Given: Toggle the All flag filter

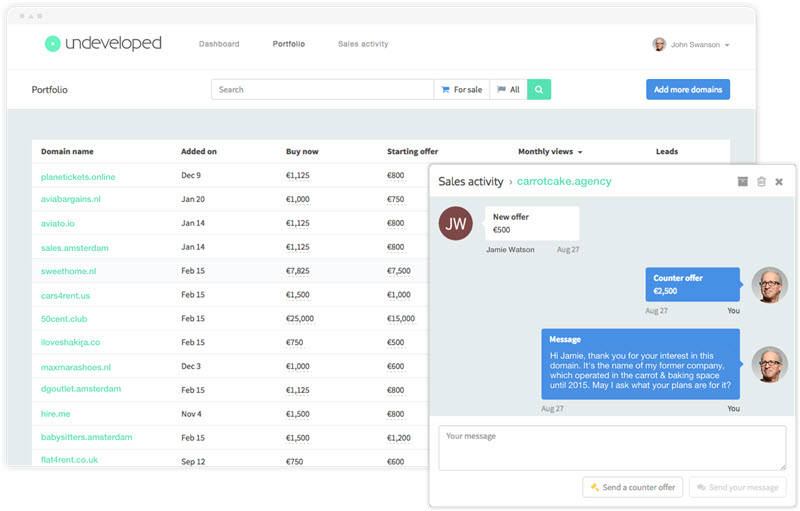Looking at the screenshot, I should (508, 89).
